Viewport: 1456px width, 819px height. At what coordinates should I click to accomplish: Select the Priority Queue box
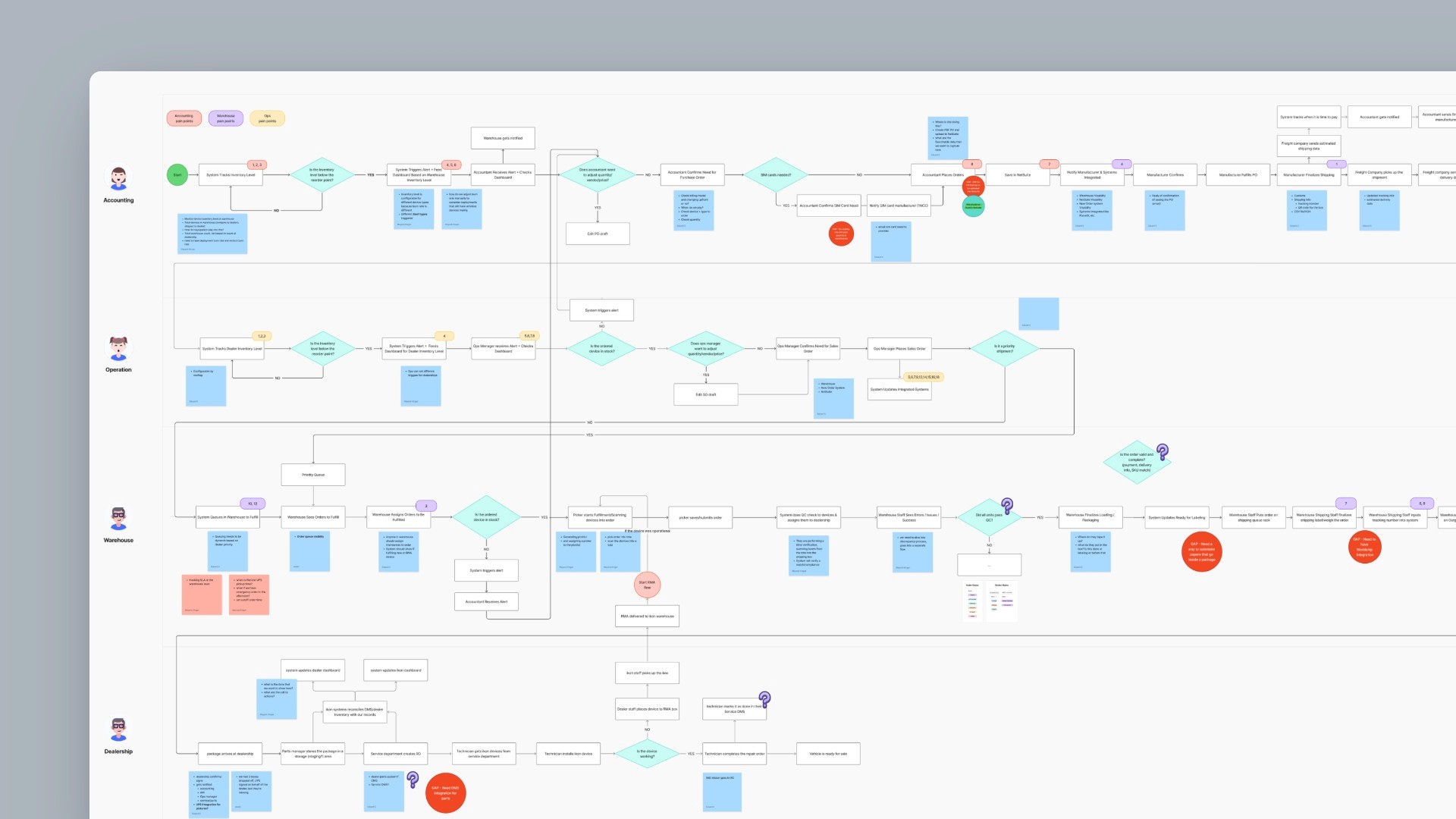tap(313, 475)
